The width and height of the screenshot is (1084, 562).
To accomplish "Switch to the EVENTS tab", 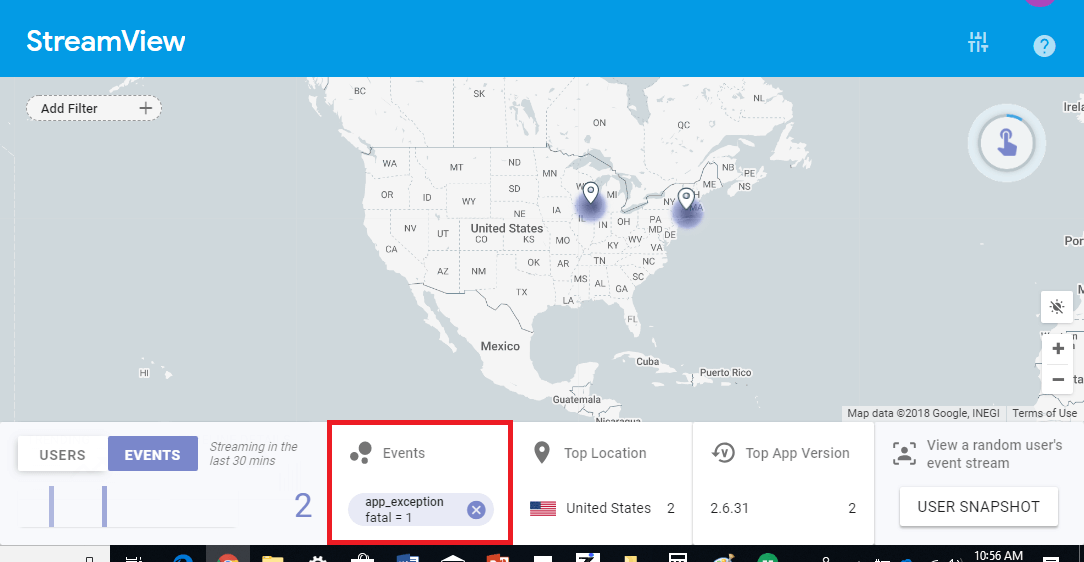I will pos(152,454).
